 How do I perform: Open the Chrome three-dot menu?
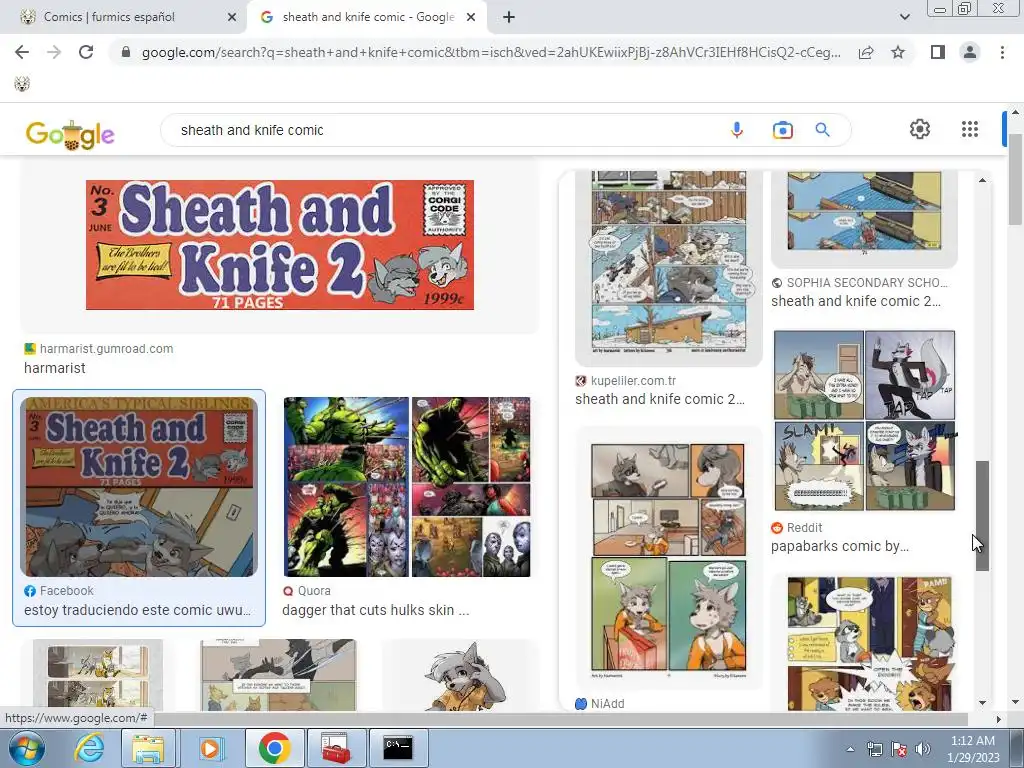point(1002,52)
